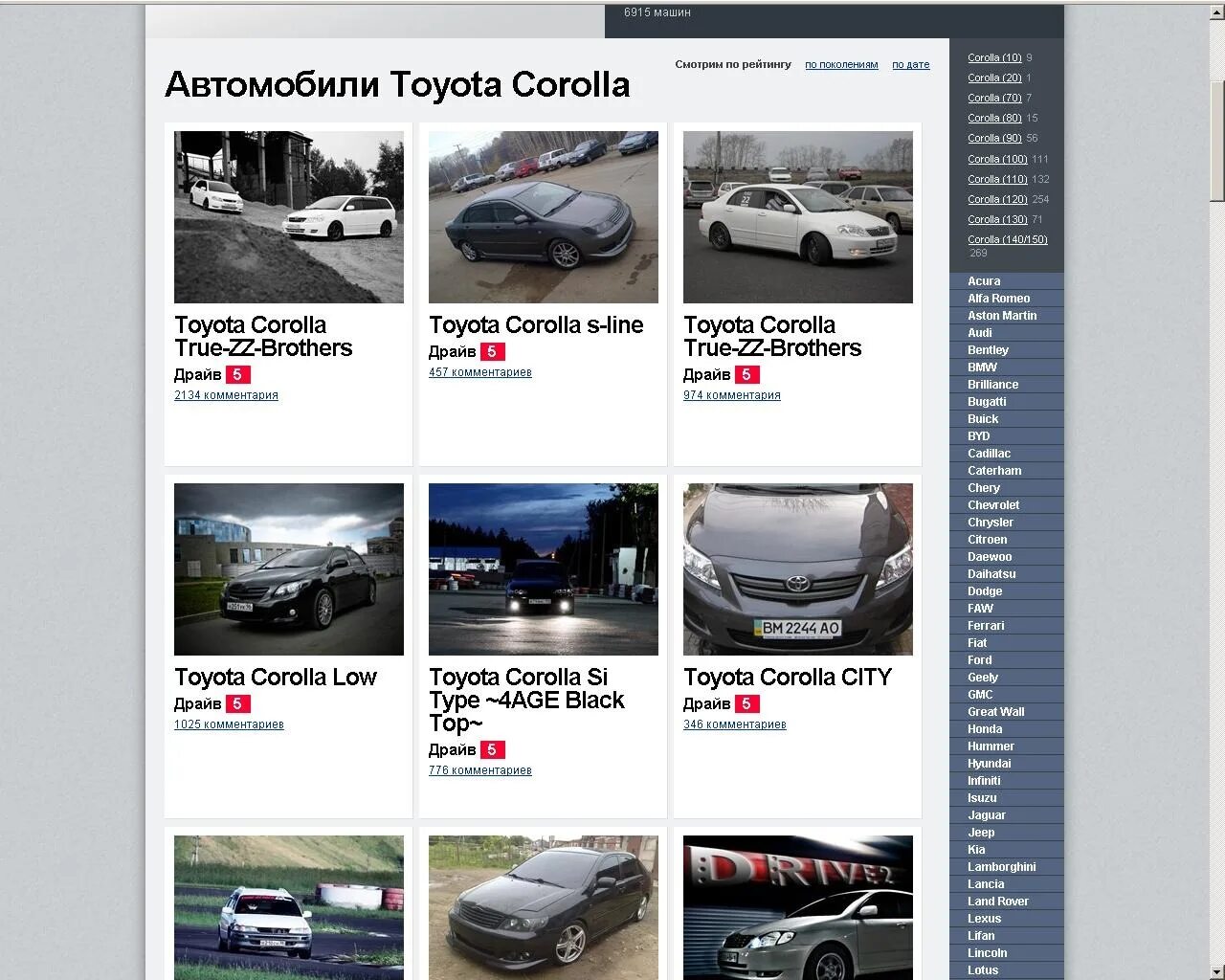The image size is (1225, 980).
Task: Go to Dodge brand
Action: [985, 591]
